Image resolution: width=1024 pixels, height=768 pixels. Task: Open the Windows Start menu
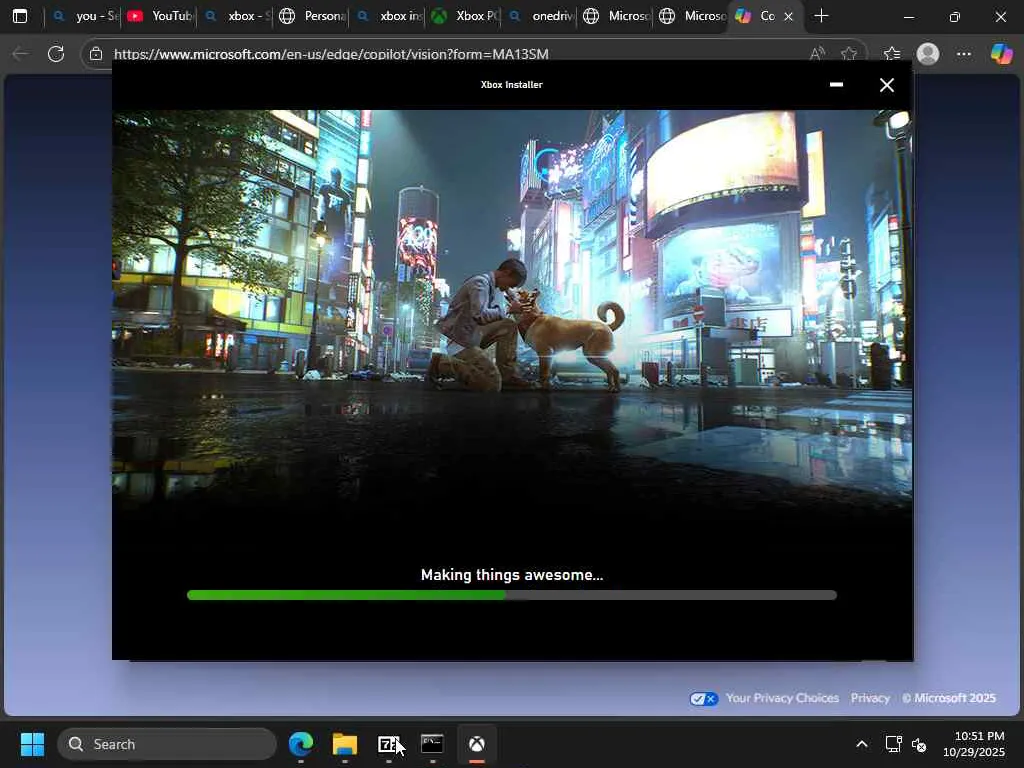tap(33, 744)
